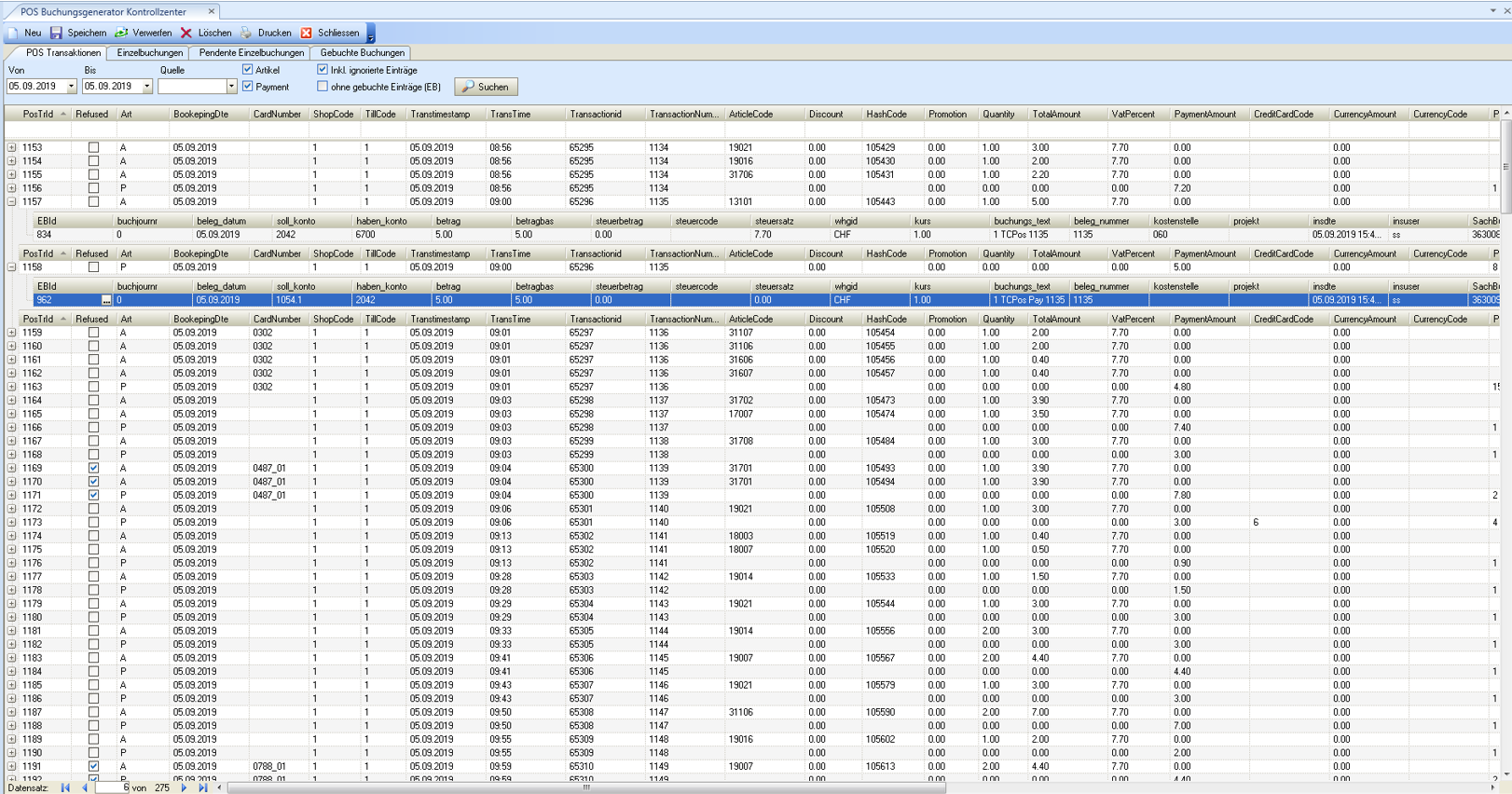1512x794 pixels.
Task: Click the red Schliessen icon in toolbar
Action: pyautogui.click(x=307, y=33)
